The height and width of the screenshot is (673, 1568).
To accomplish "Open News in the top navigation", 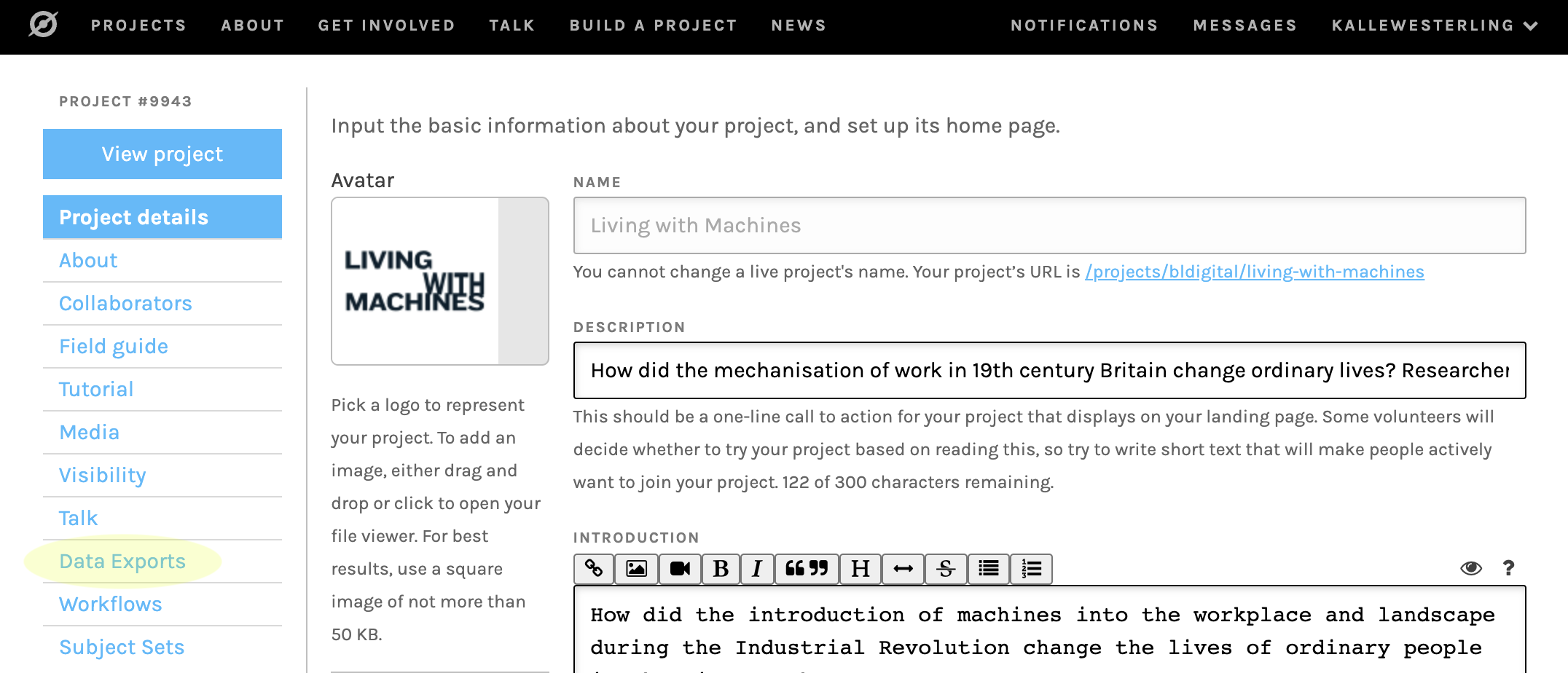I will [x=799, y=25].
